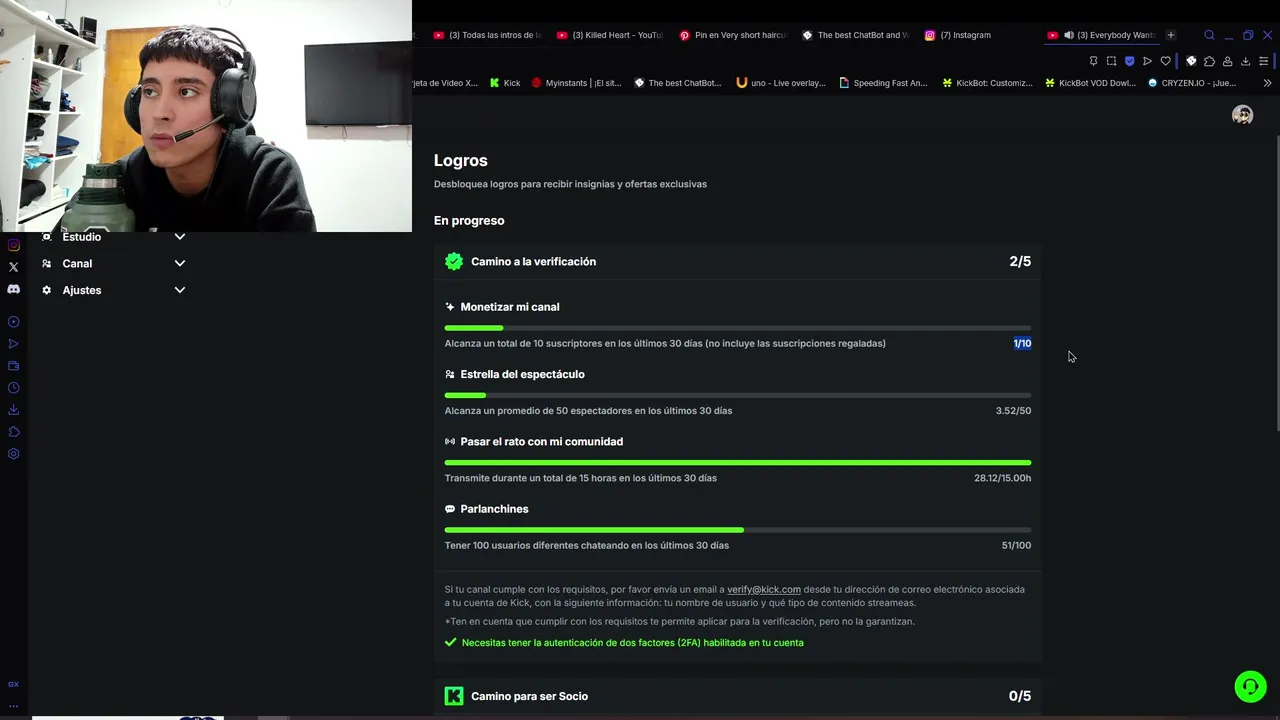Open the user profile avatar menu
The width and height of the screenshot is (1280, 720).
[1243, 115]
